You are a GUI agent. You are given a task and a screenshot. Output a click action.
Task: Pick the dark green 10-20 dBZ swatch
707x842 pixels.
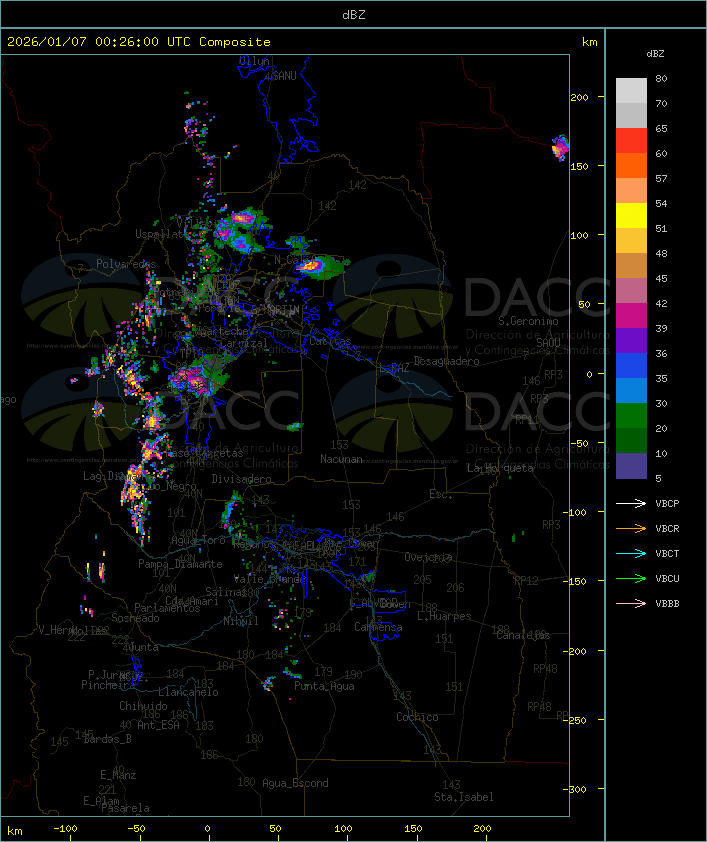(631, 441)
